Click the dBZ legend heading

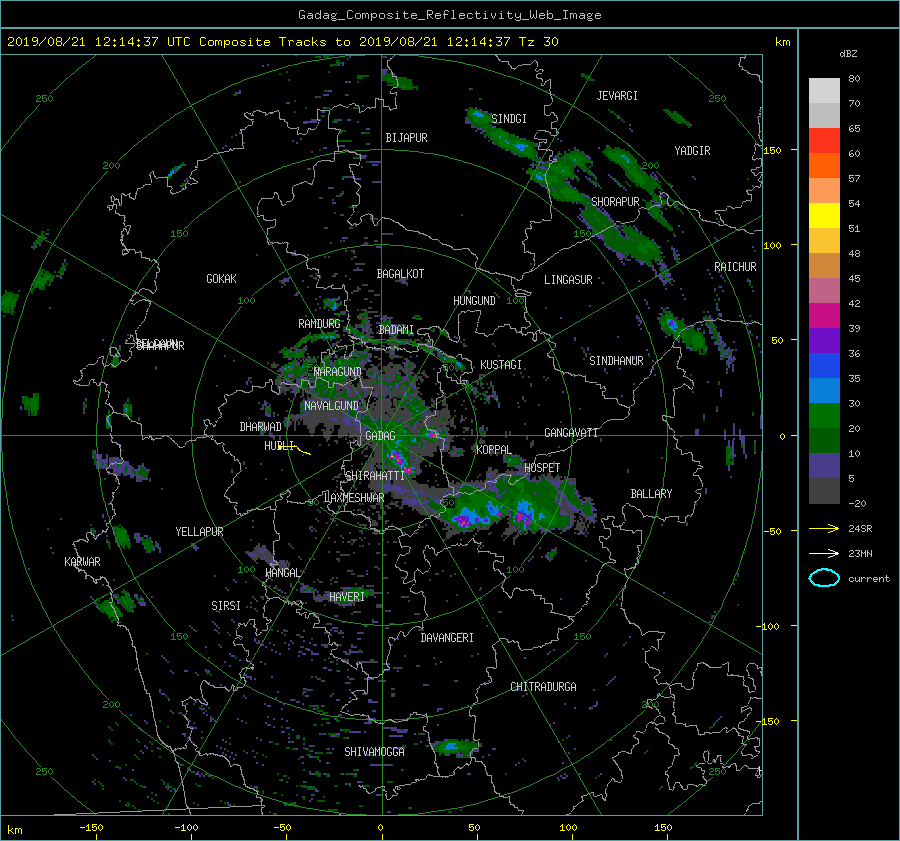pos(848,54)
